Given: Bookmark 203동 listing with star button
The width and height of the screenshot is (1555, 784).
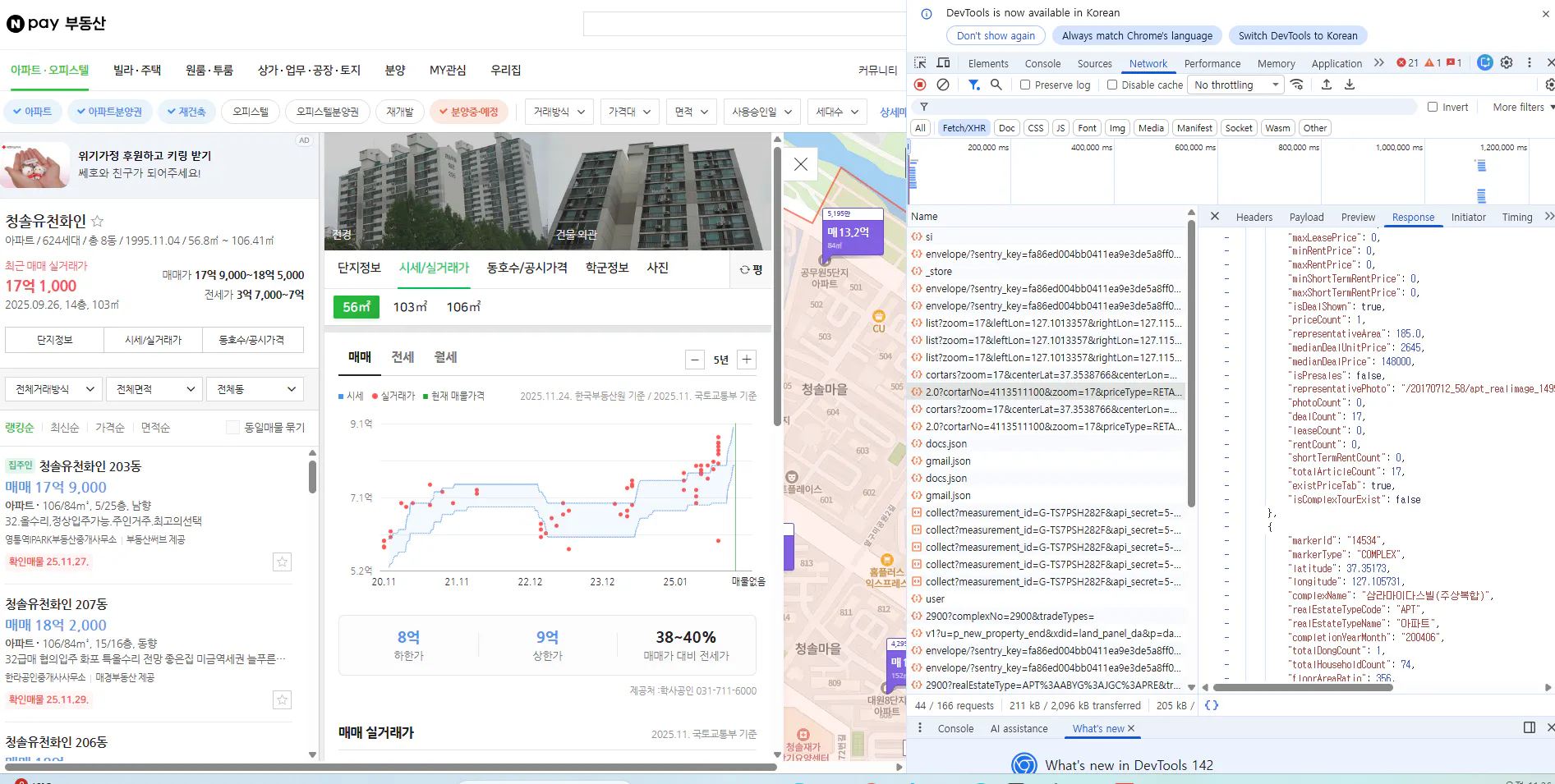Looking at the screenshot, I should 282,562.
